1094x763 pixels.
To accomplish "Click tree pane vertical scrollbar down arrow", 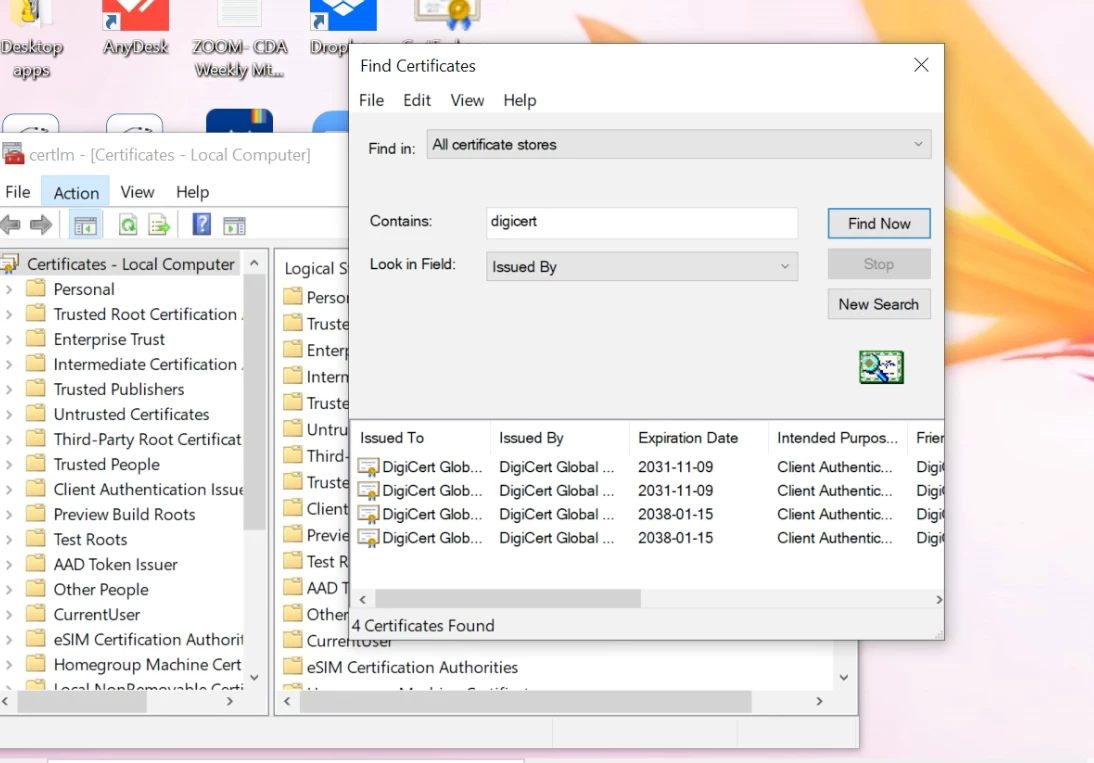I will pos(255,677).
